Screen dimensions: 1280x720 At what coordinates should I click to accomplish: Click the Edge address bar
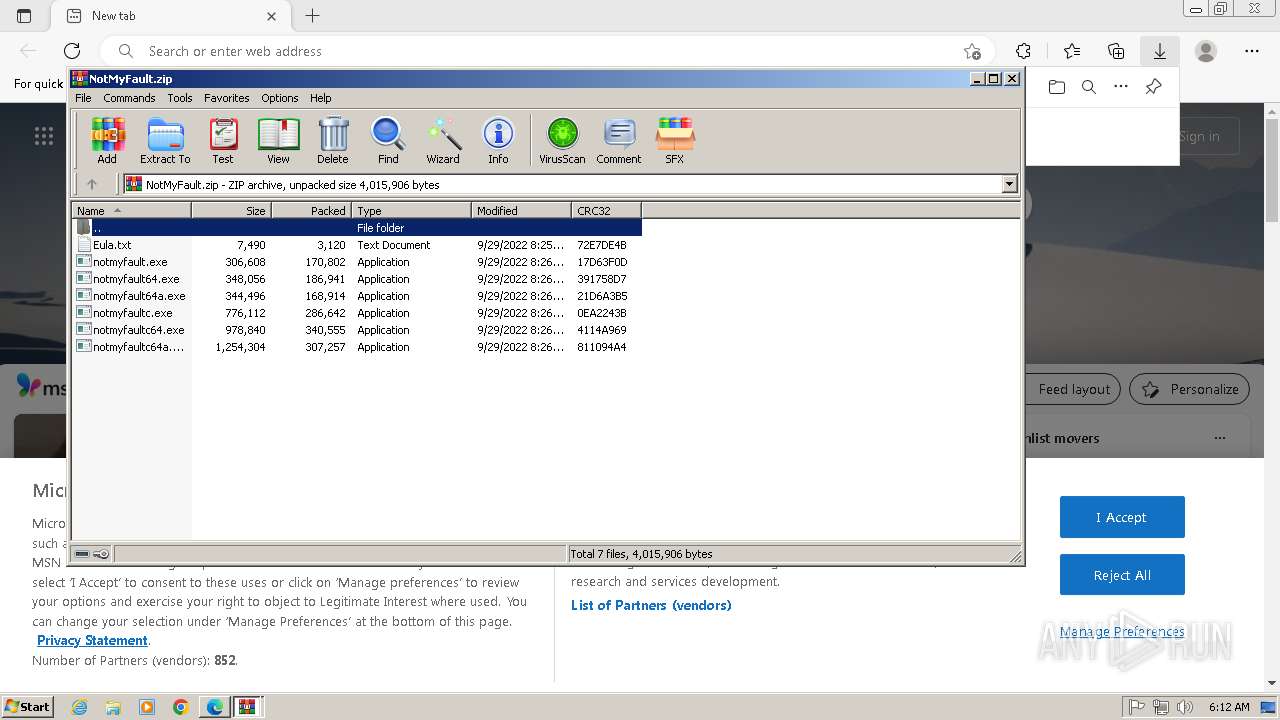(x=545, y=51)
